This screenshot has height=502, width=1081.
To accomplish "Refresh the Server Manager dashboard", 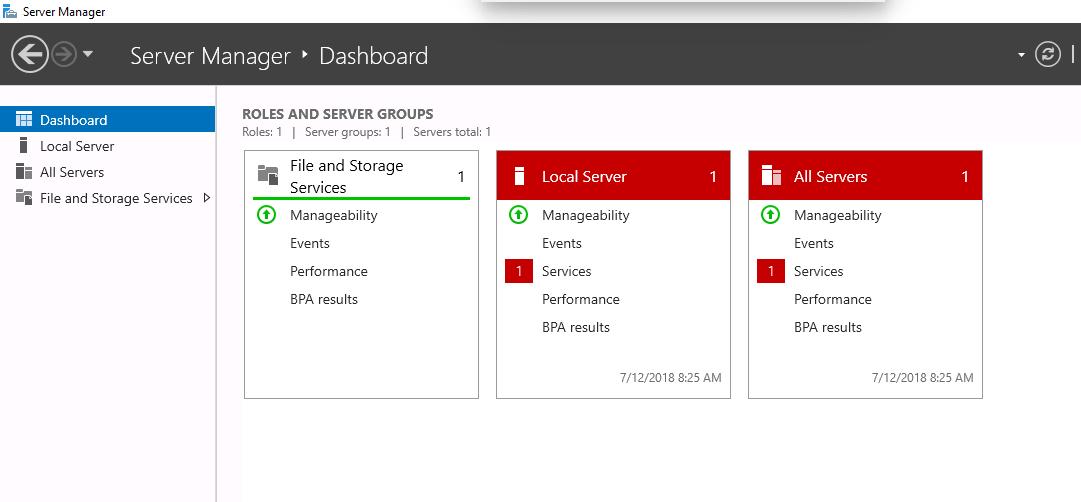I will point(1047,55).
